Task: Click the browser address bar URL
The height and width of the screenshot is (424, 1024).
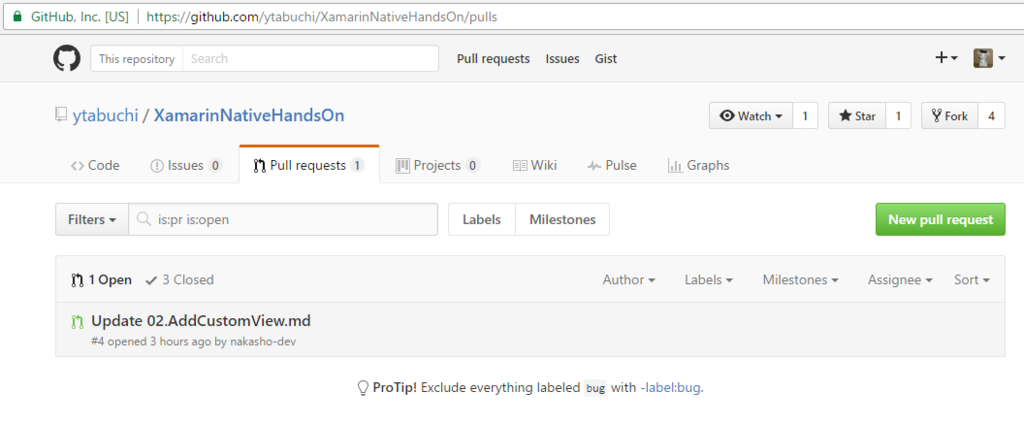Action: tap(322, 16)
